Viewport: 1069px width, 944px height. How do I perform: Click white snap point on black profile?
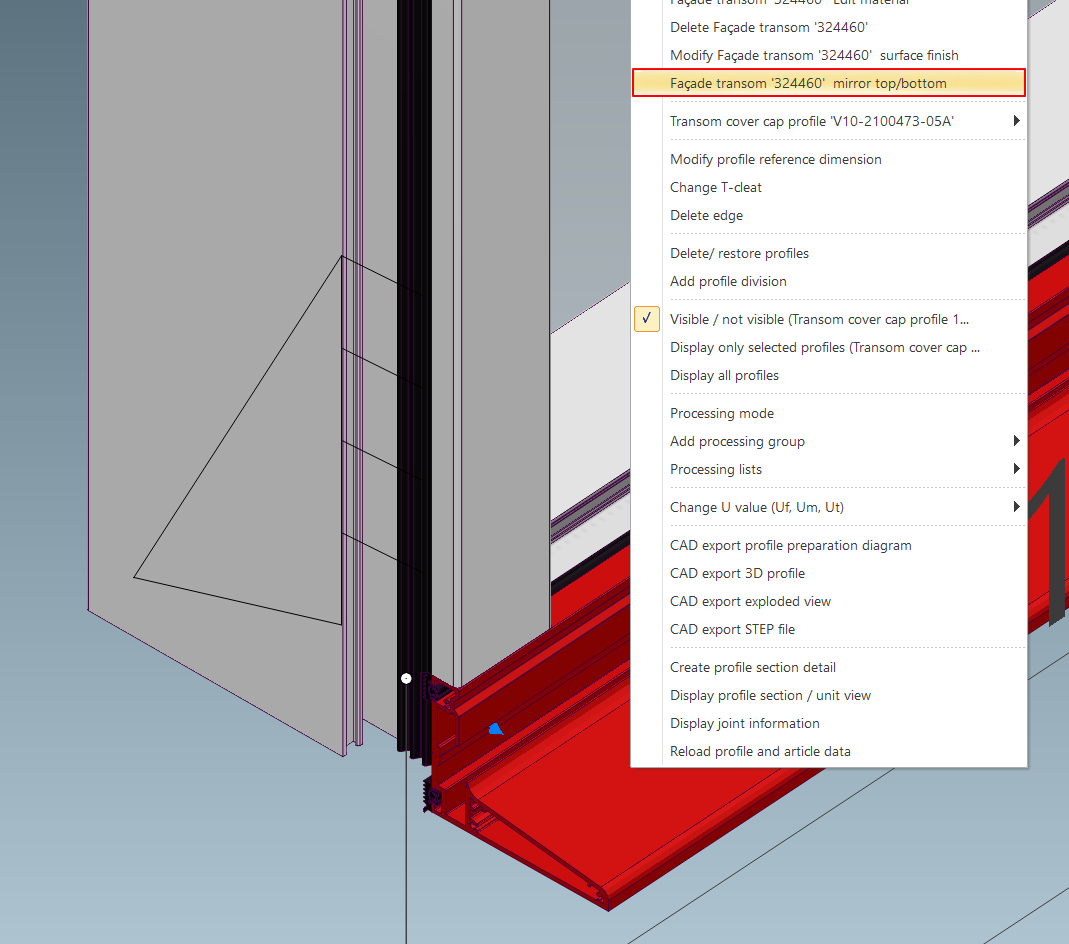click(x=406, y=678)
